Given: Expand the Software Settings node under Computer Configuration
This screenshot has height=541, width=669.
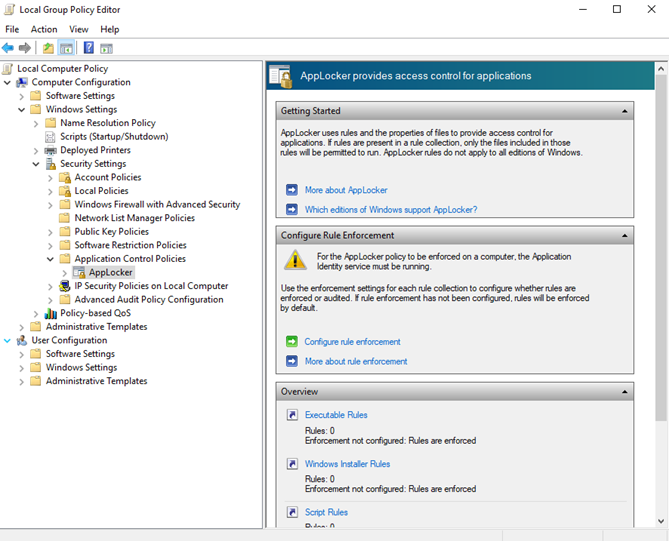Looking at the screenshot, I should pyautogui.click(x=21, y=96).
